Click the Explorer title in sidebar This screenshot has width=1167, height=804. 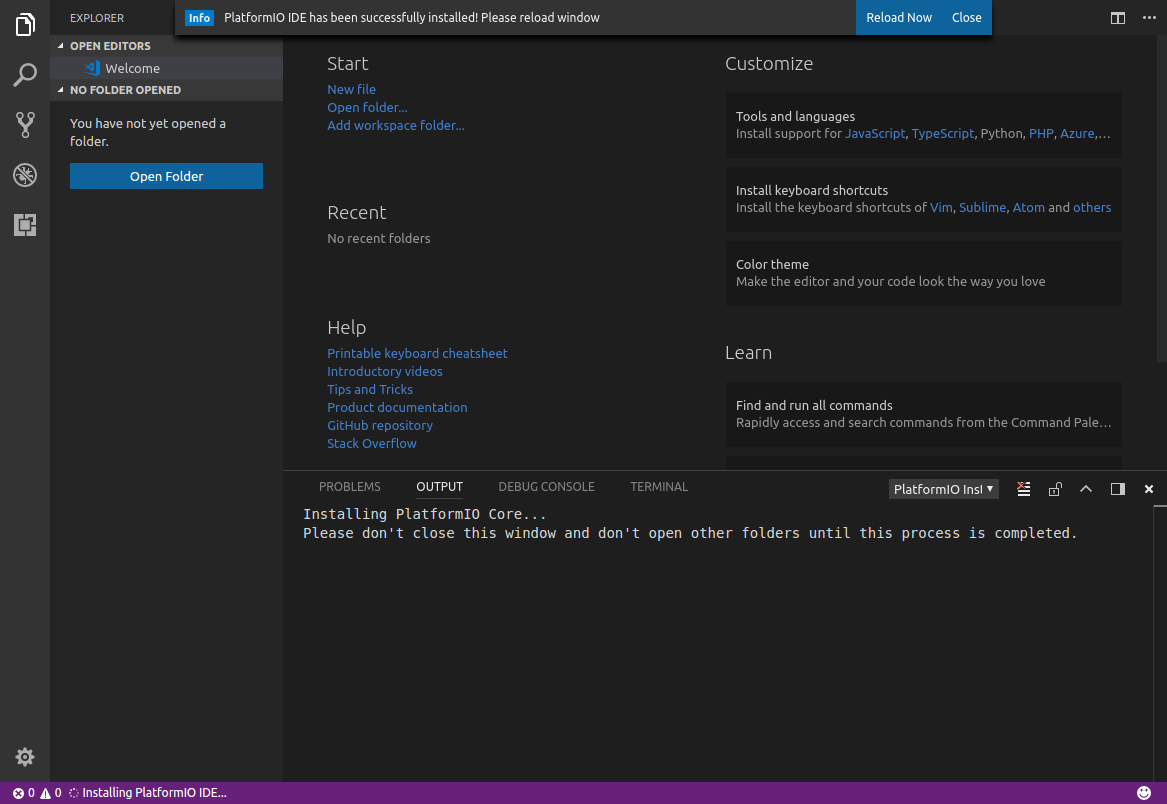97,18
